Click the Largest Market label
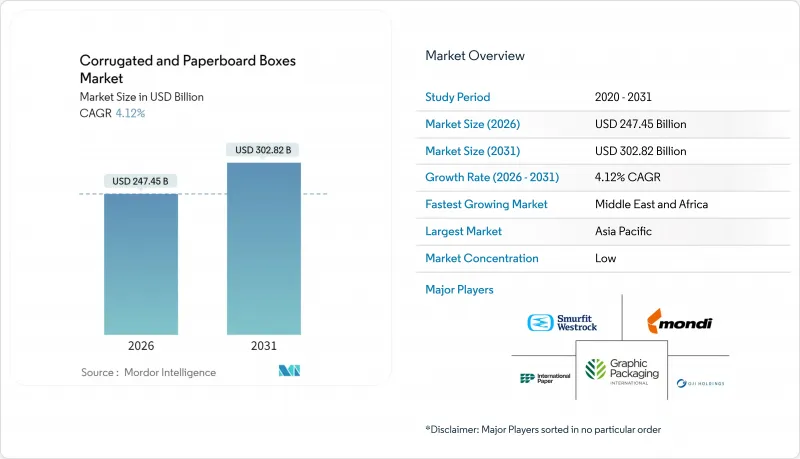The image size is (800, 459). (x=463, y=231)
